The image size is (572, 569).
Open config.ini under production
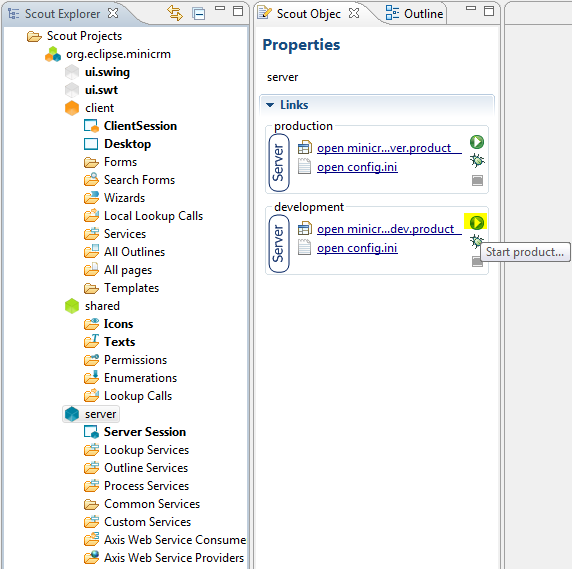click(357, 167)
